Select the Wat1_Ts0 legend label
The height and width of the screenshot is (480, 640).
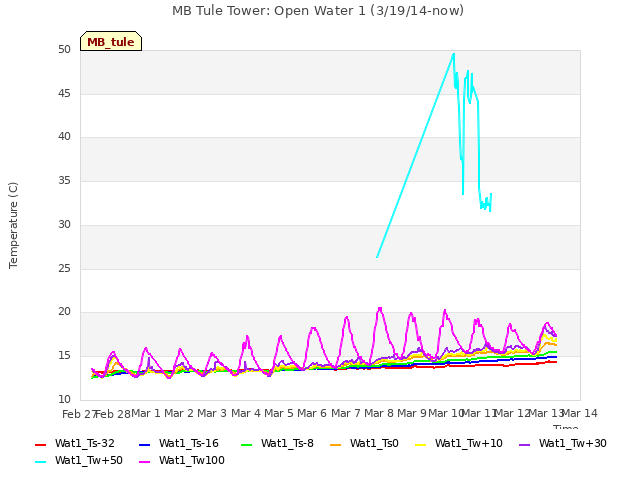coord(374,443)
